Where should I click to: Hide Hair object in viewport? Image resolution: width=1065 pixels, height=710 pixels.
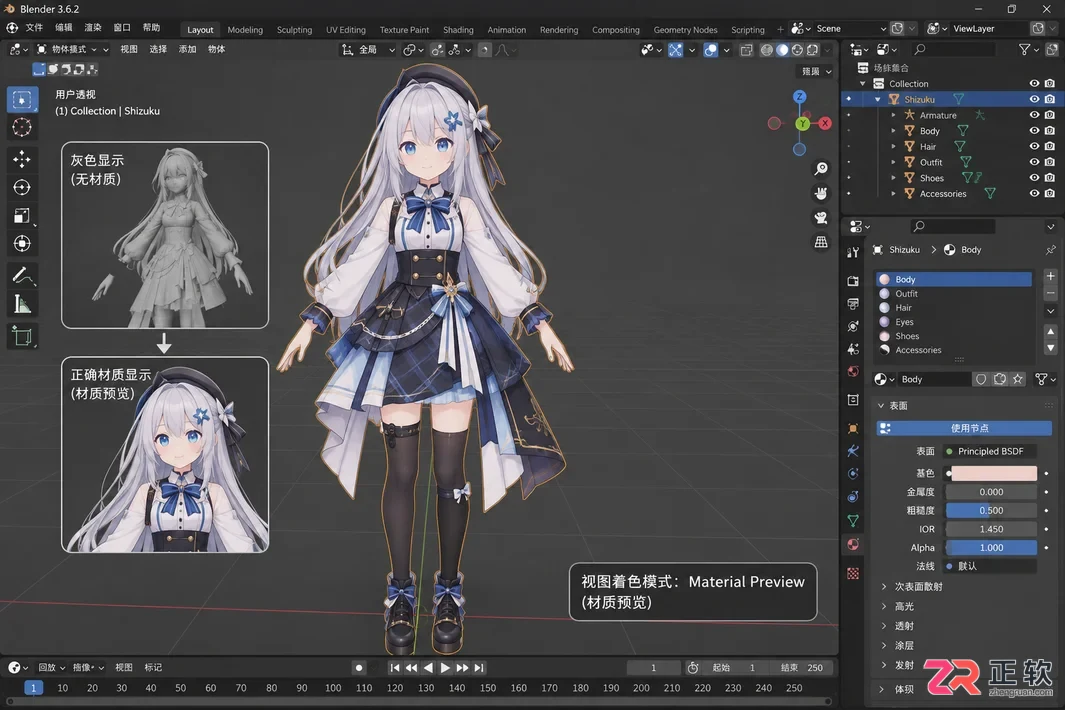[1034, 146]
